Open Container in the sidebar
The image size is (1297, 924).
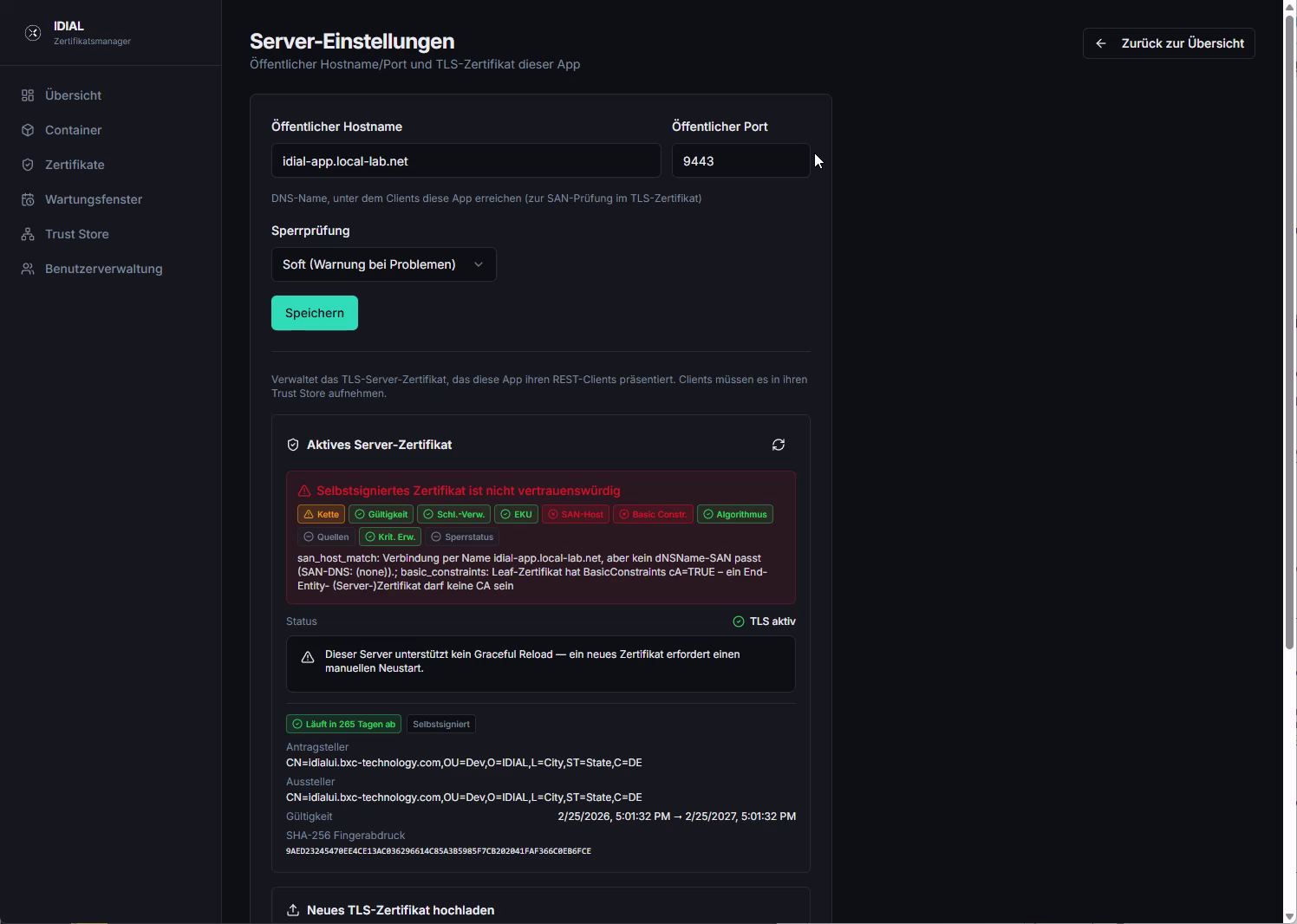pos(111,130)
